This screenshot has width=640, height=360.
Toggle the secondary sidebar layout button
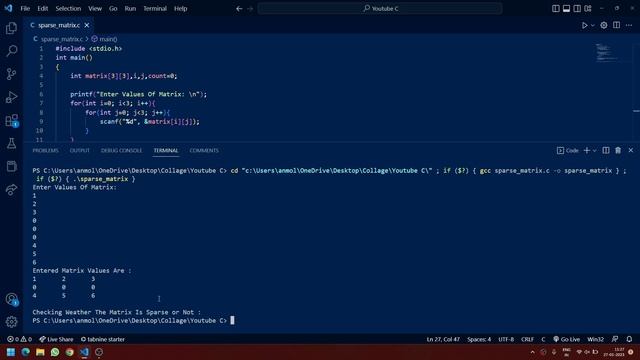[577, 9]
